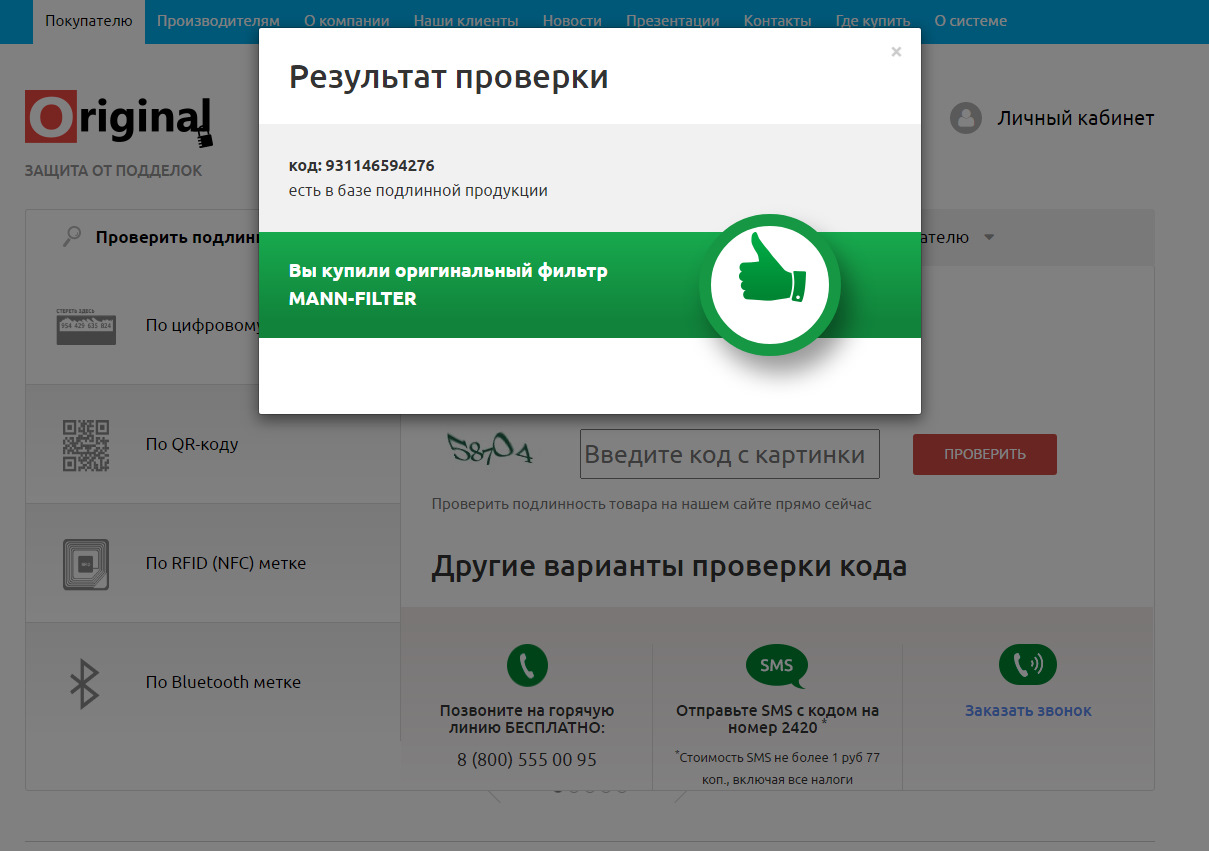Click ЗАЩИТА ОТ ПОДДЕЛОК tagline
1209x851 pixels.
[113, 171]
